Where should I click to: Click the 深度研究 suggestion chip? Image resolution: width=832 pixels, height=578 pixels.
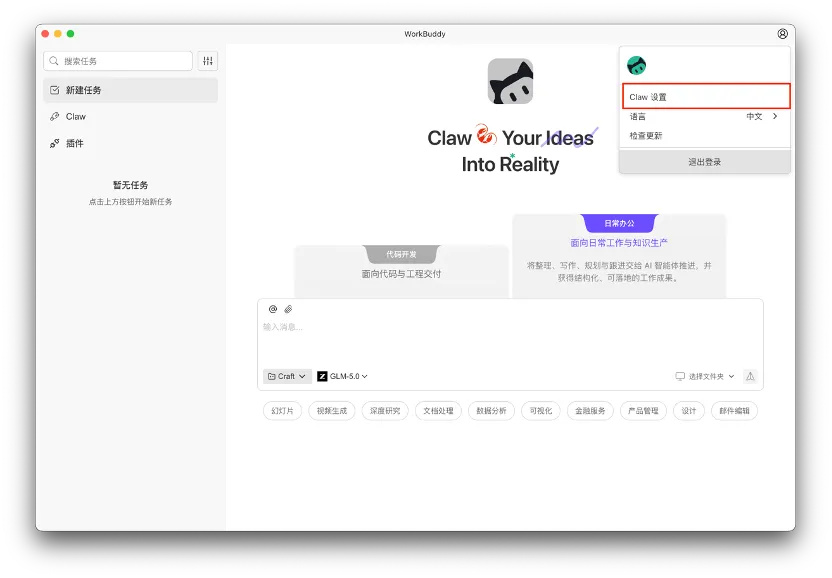point(385,411)
